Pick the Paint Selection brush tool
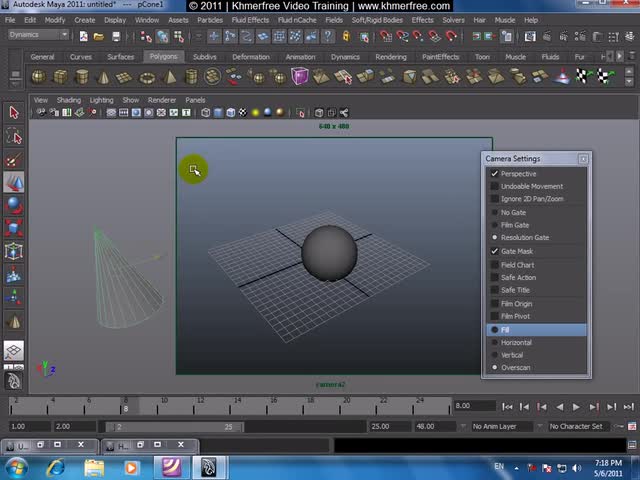 14,160
